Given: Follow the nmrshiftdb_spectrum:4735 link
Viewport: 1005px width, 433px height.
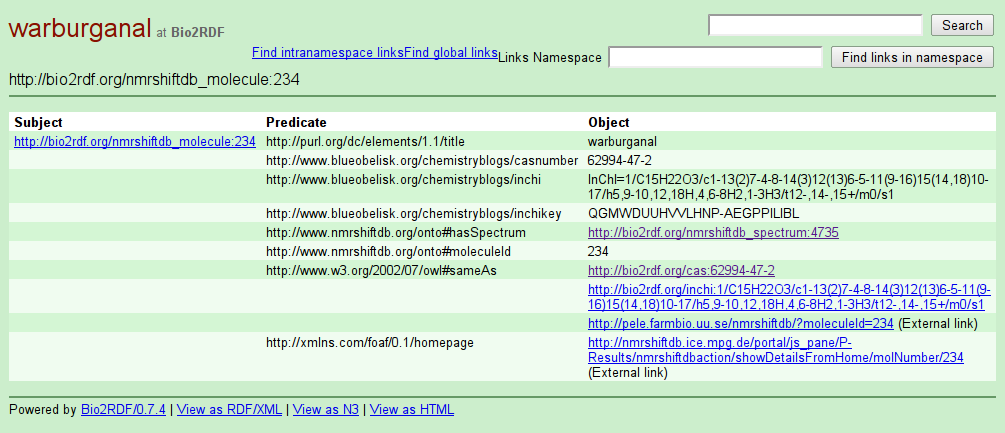Looking at the screenshot, I should [712, 232].
